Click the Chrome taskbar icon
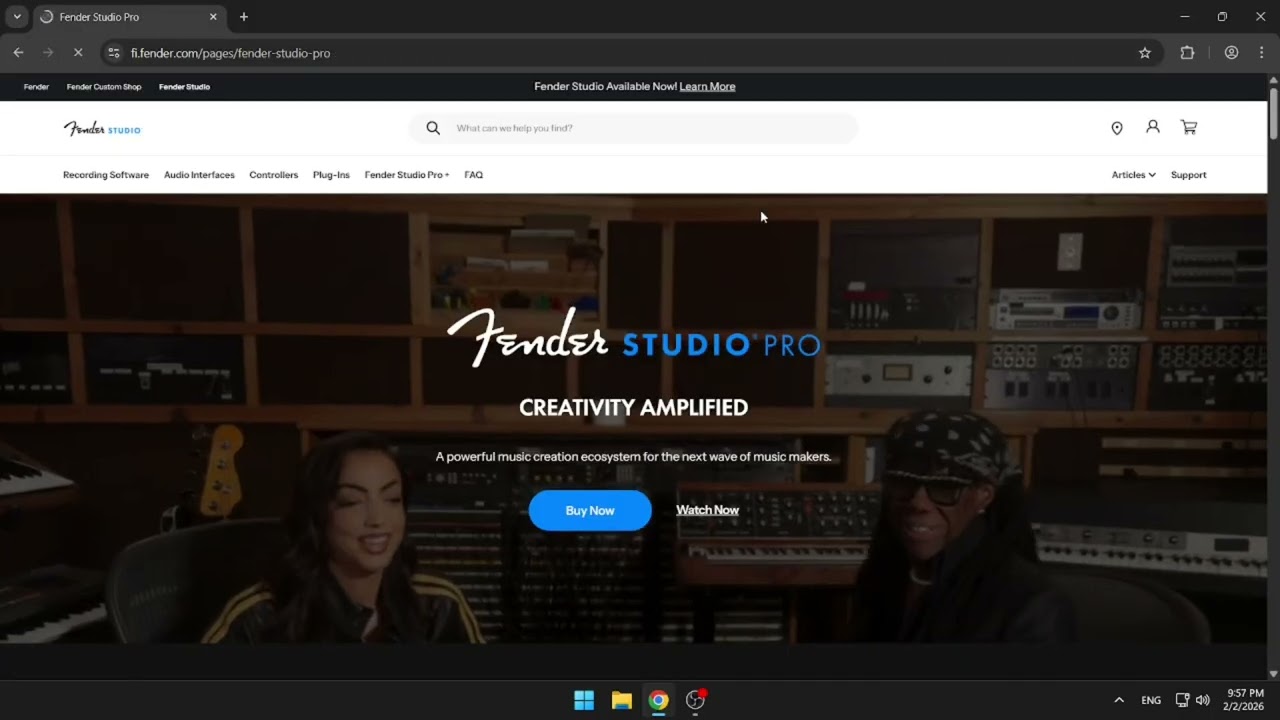 tap(658, 700)
